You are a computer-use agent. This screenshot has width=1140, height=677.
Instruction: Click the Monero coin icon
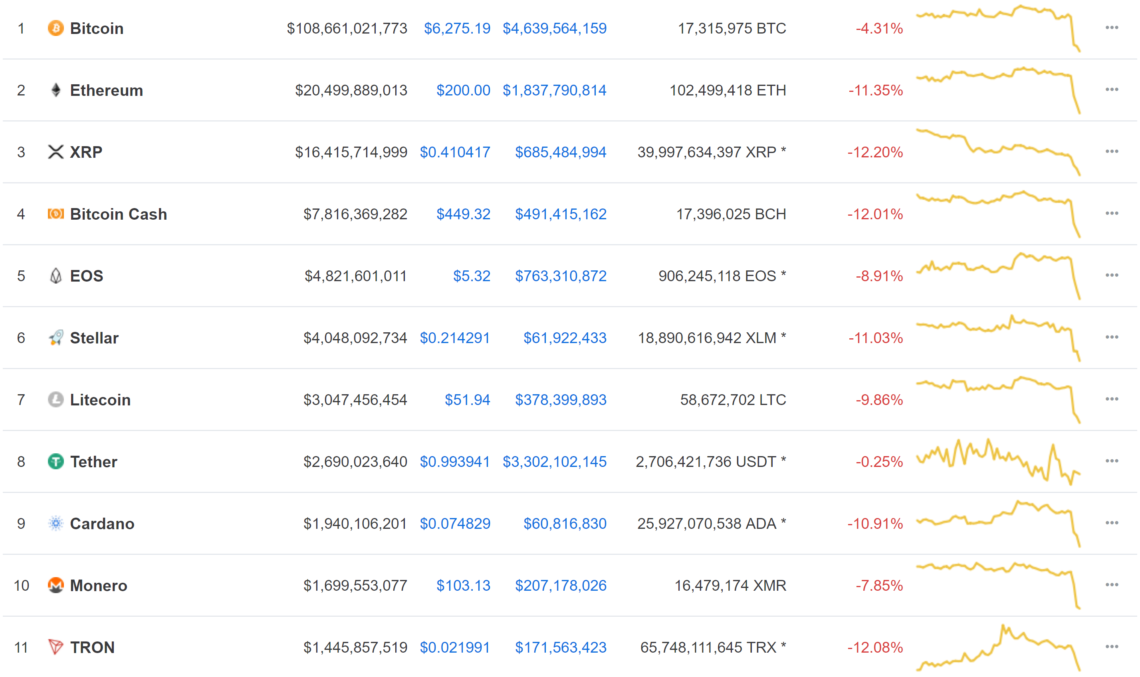54,585
